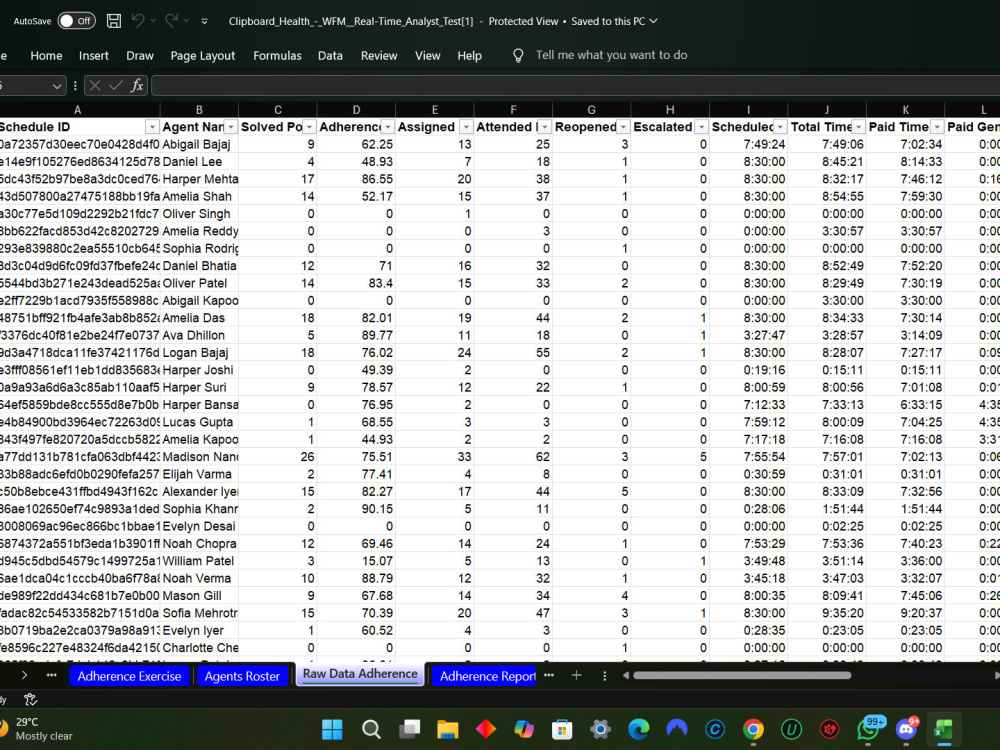Click the Tell me what you want to do box
Screen dimensions: 1000x750
click(611, 55)
